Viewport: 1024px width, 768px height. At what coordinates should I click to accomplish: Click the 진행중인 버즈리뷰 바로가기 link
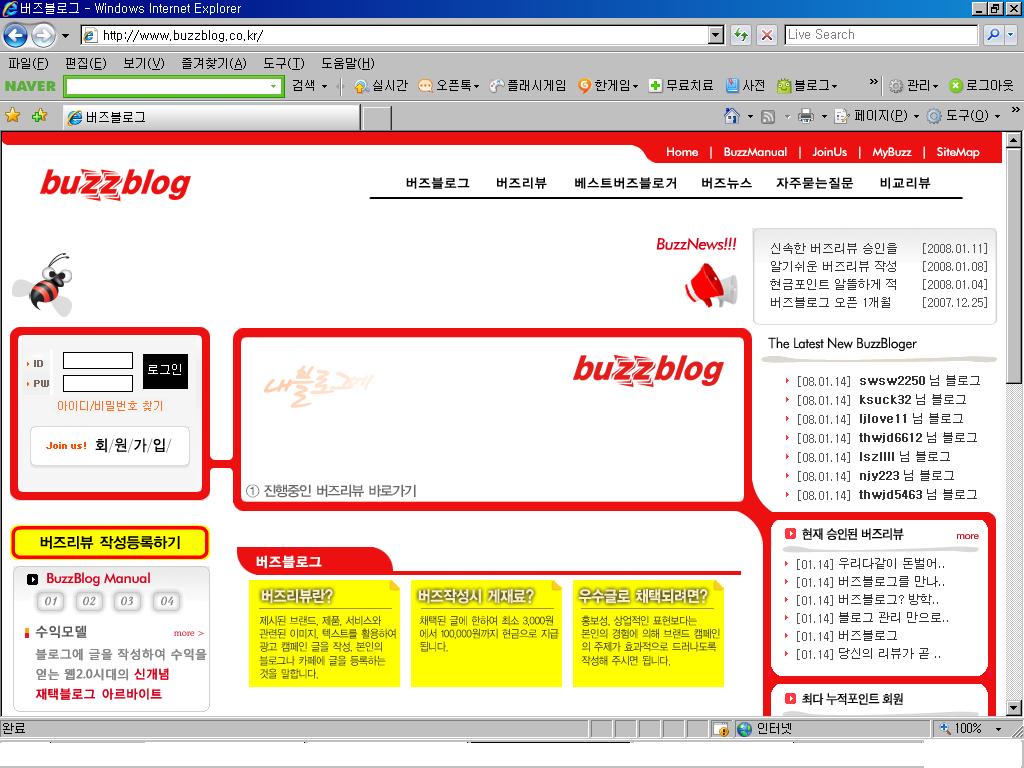(x=331, y=491)
